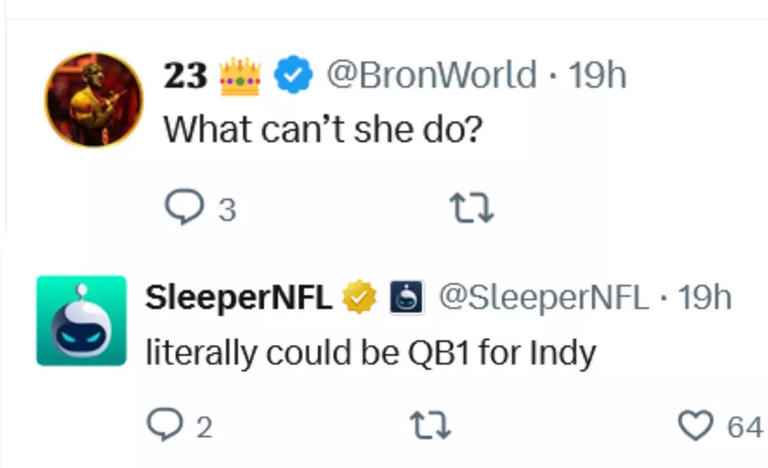Open BronWorld's profile picture
This screenshot has width=768, height=468.
coord(93,99)
